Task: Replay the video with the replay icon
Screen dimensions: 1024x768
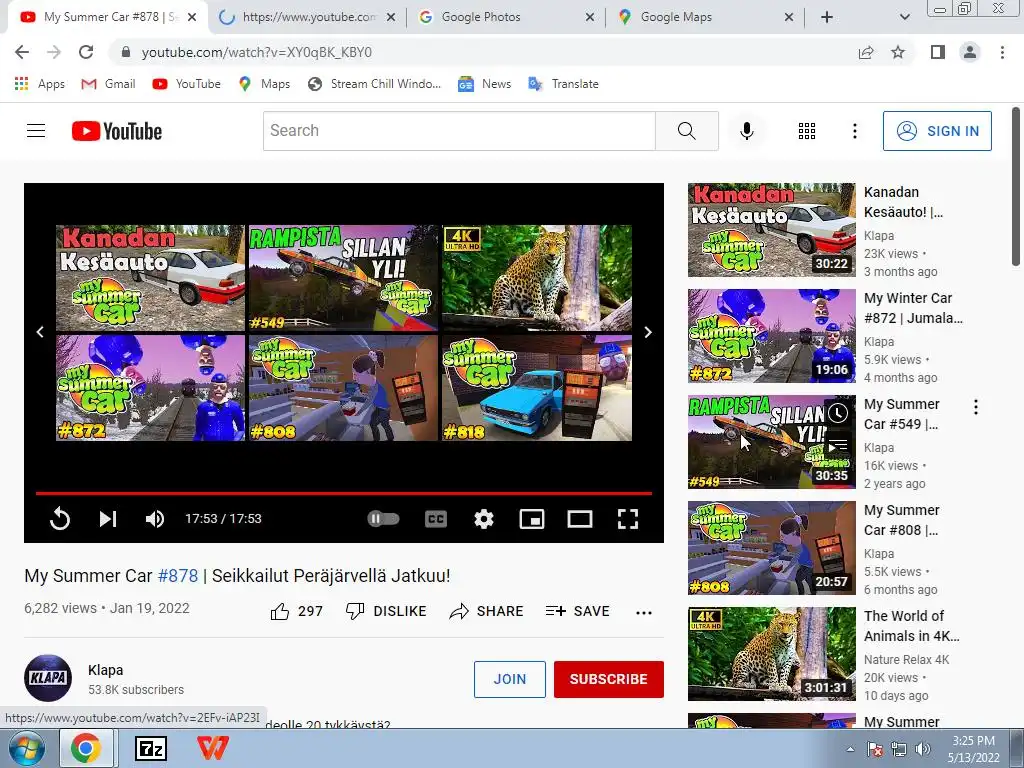Action: click(x=59, y=519)
